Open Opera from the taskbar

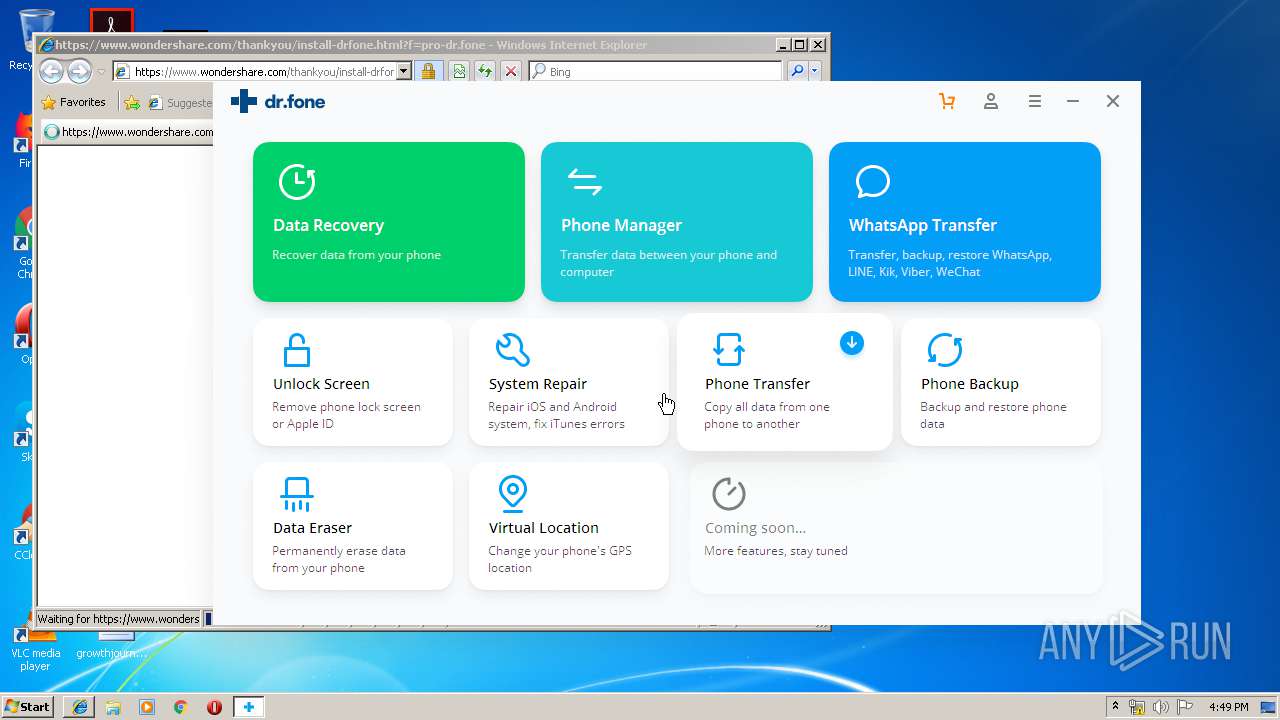pyautogui.click(x=214, y=707)
